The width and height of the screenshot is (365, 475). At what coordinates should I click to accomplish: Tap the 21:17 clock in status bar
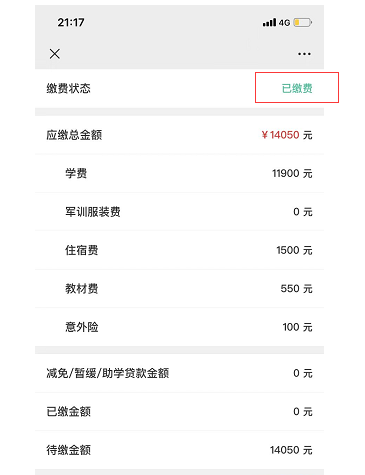(71, 22)
